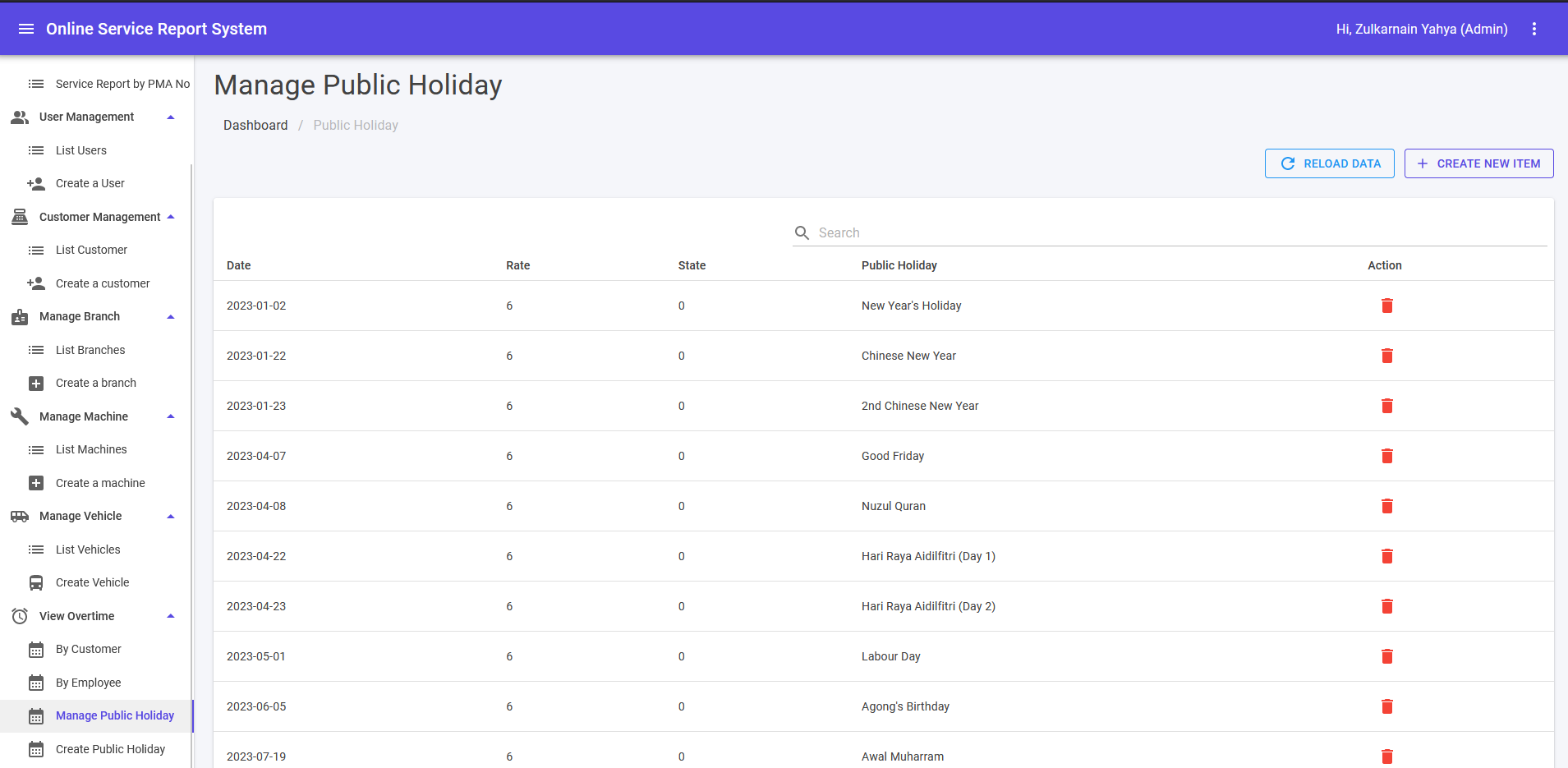
Task: Collapse the Manage Vehicle group
Action: [171, 517]
